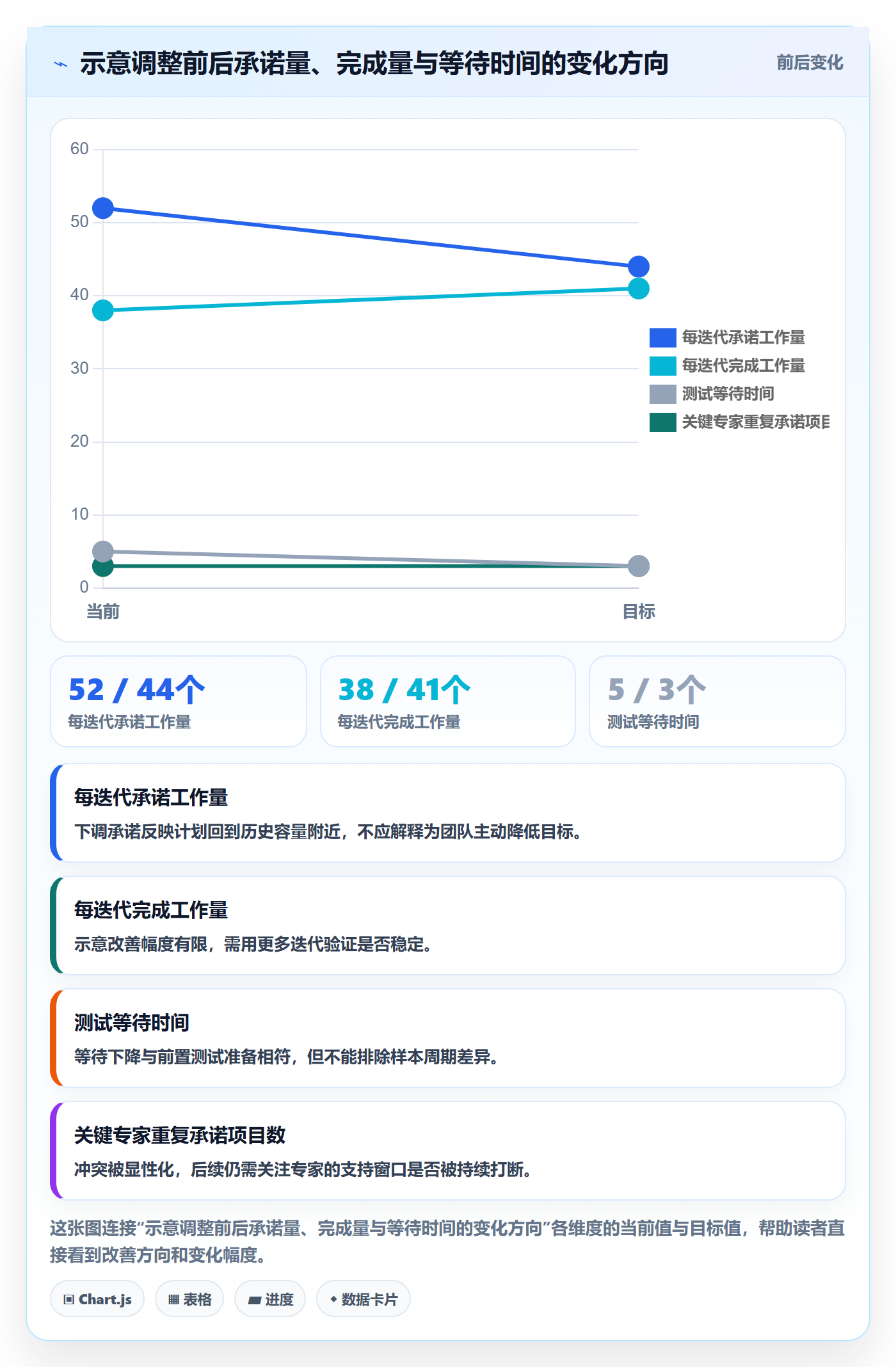Click the 数据卡片 tag chip

[364, 1299]
